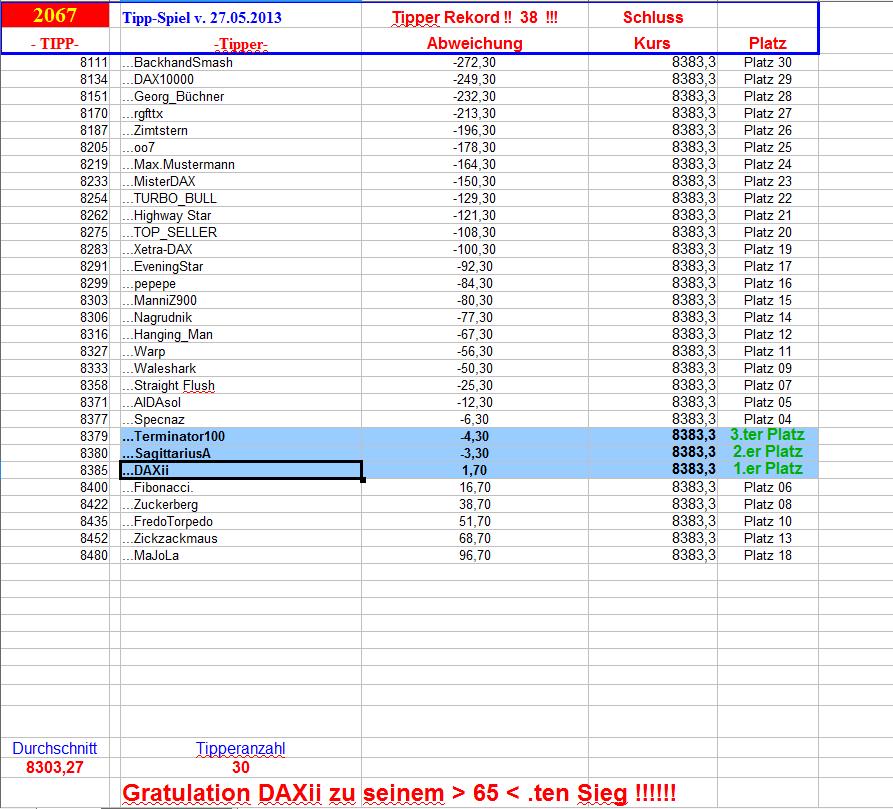Screen dimensions: 893x809
Task: Click the "...SagittariusA" second place cell
Action: pos(165,452)
